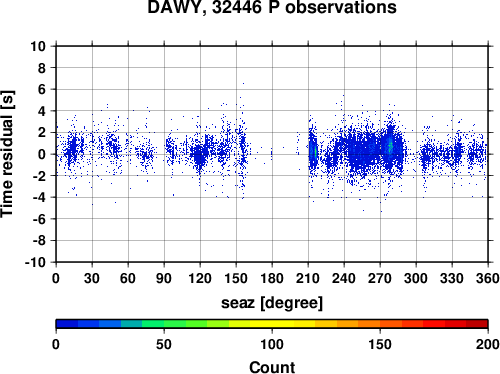This screenshot has width=500, height=374.
Task: Click the outlier point above residual 6
Action: coord(243,83)
